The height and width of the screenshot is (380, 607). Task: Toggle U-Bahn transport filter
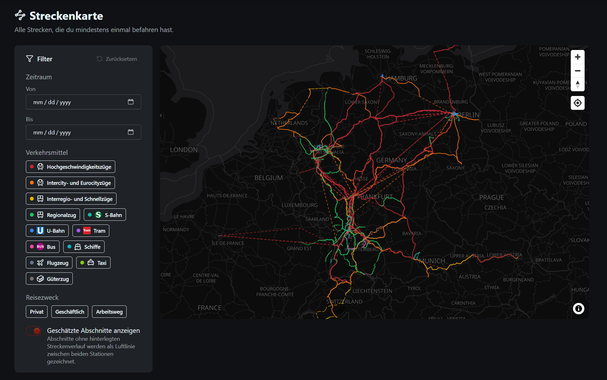point(47,231)
